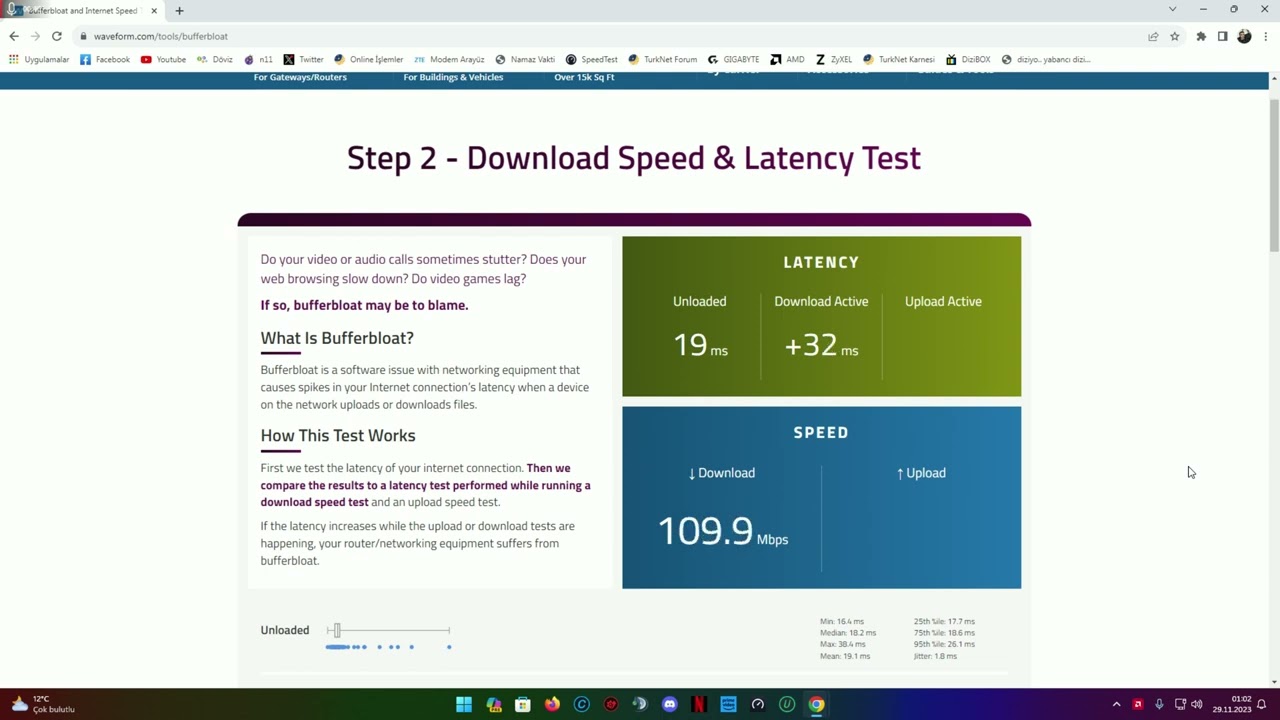Open Discord from the taskbar

click(670, 704)
